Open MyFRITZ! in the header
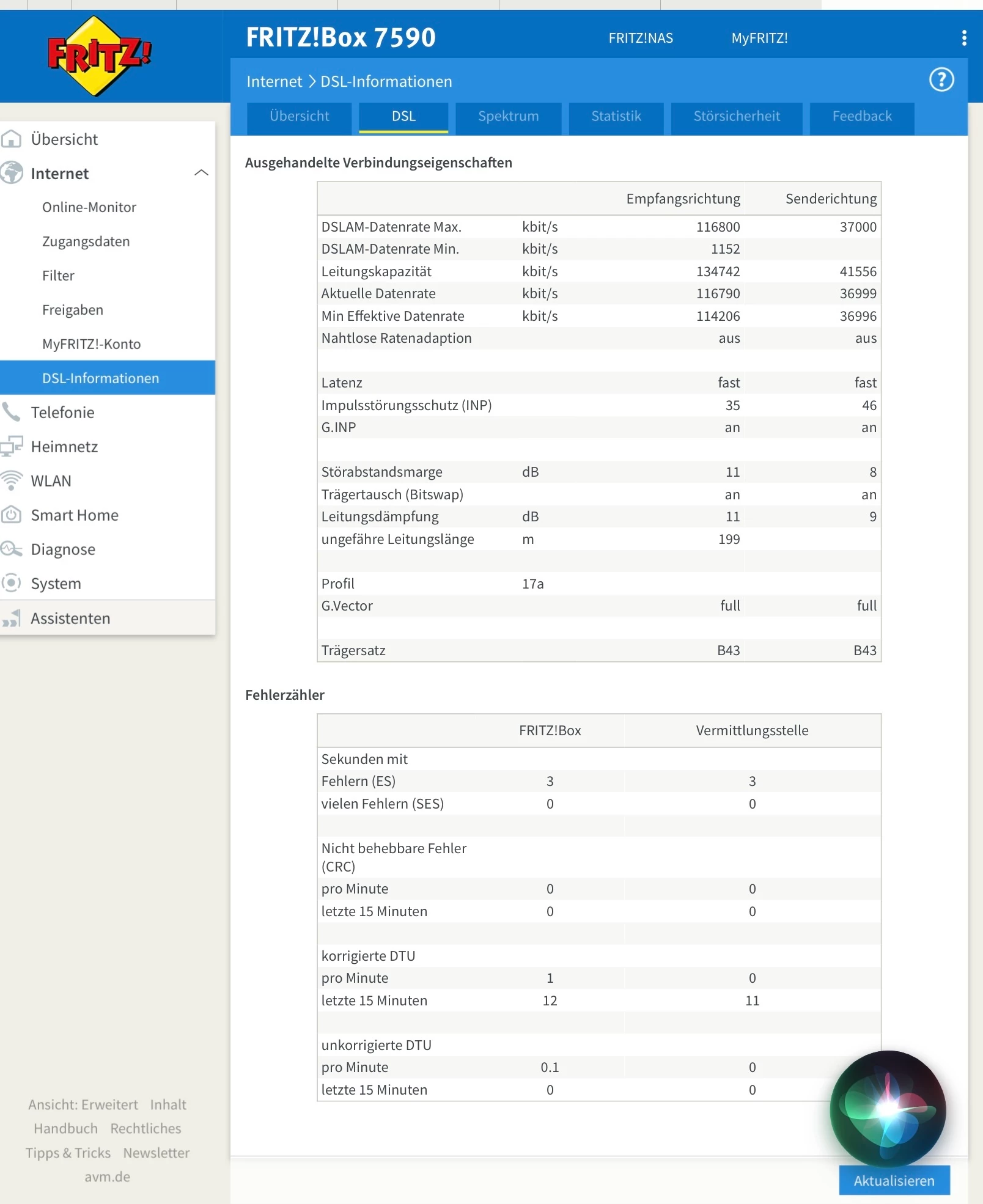Viewport: 983px width, 1204px height. tap(759, 38)
